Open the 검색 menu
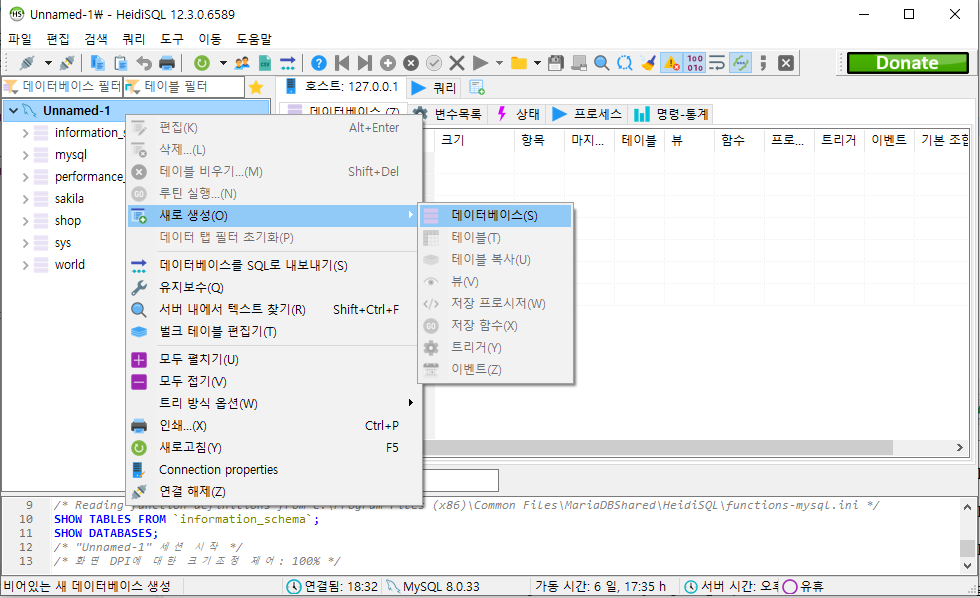980x598 pixels. (96, 39)
